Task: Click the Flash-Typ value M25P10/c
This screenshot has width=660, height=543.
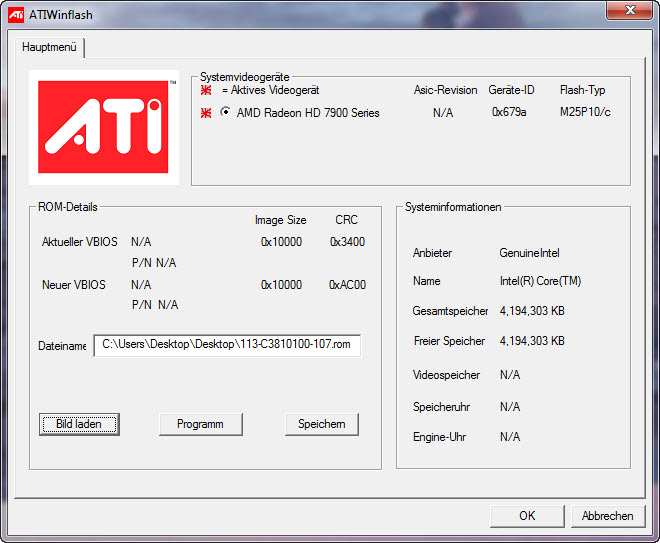Action: pos(585,112)
